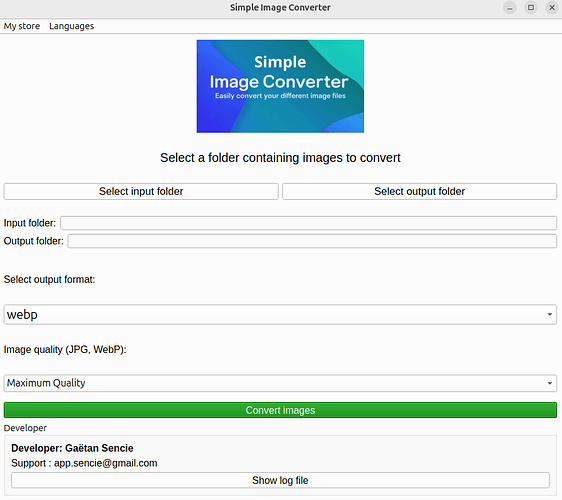
Task: Open the Languages menu
Action: (71, 26)
